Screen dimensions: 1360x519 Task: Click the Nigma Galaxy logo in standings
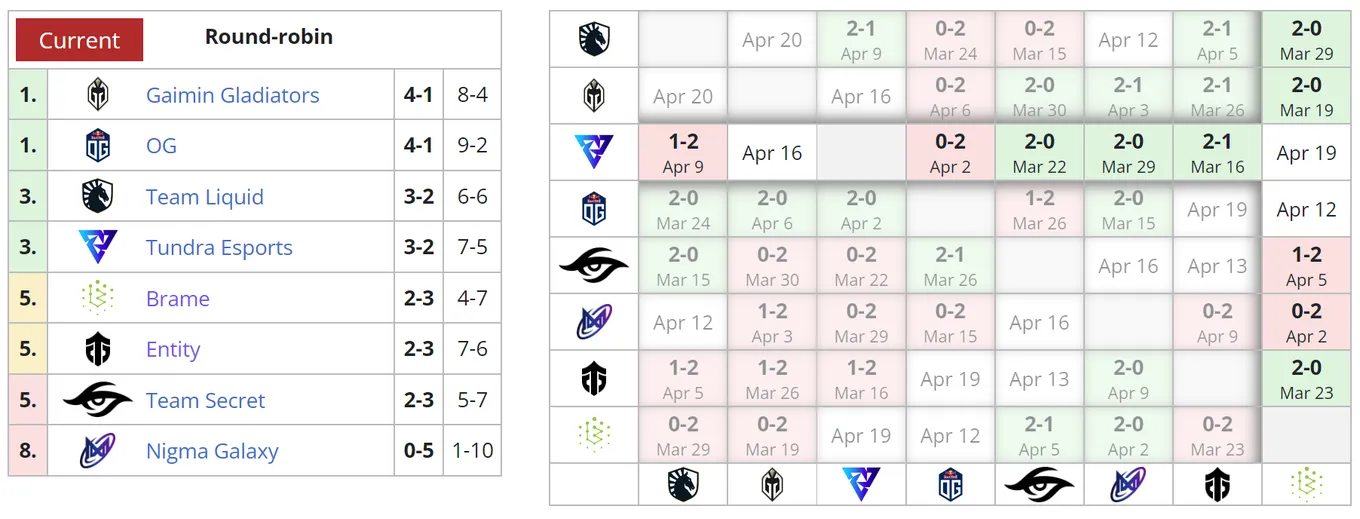tap(97, 451)
